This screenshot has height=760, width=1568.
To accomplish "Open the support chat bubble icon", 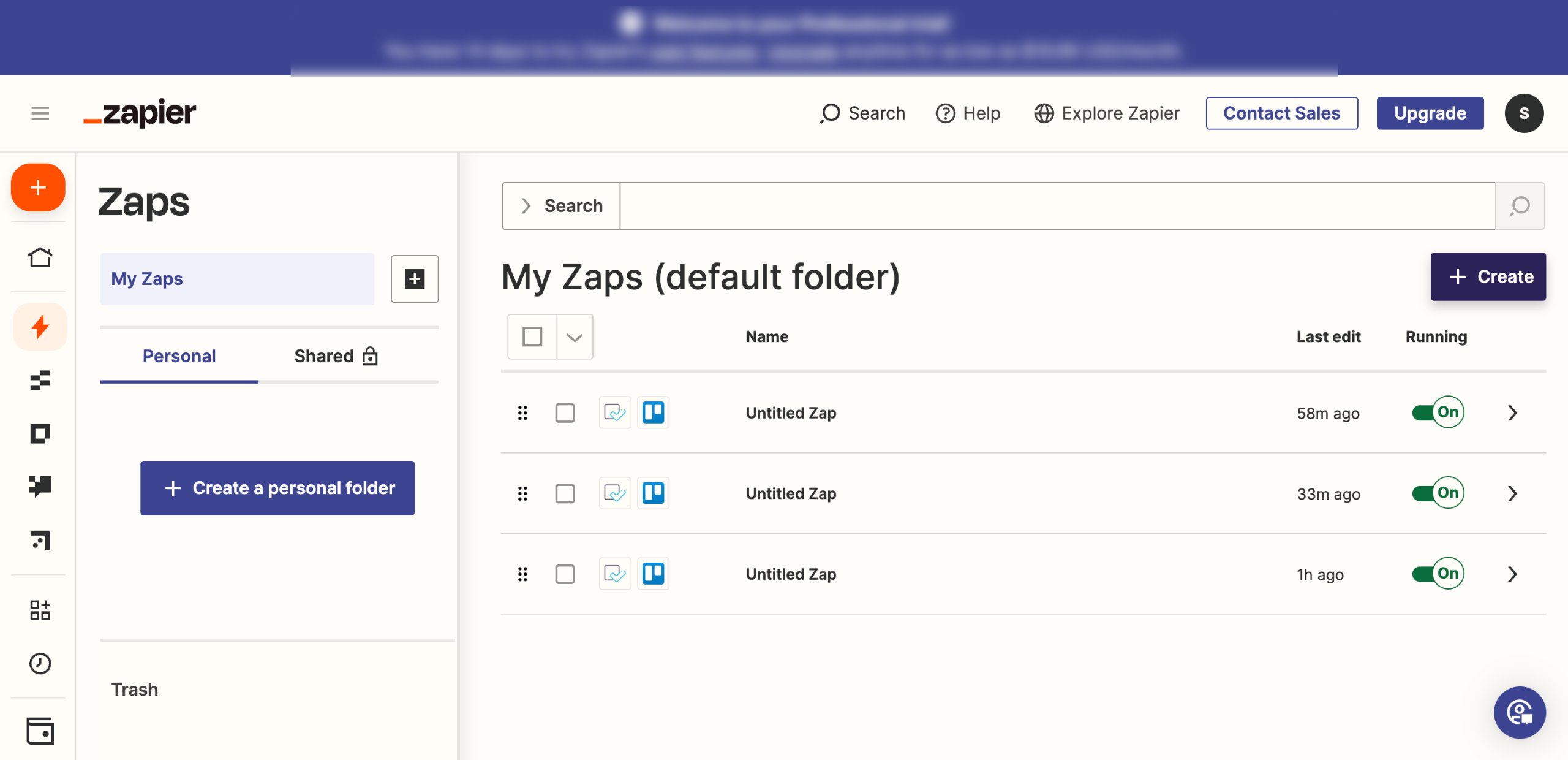I will (x=1520, y=712).
